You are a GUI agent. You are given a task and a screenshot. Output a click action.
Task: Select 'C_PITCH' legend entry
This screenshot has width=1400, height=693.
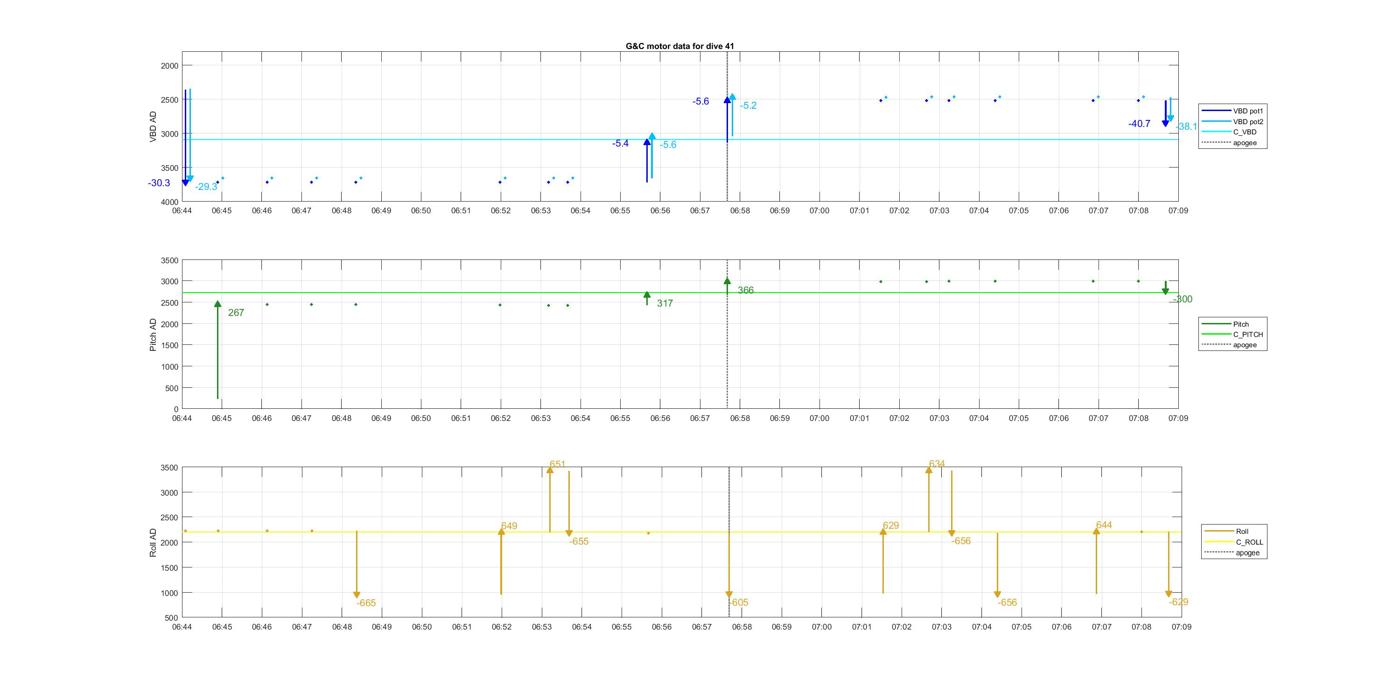coord(1232,335)
